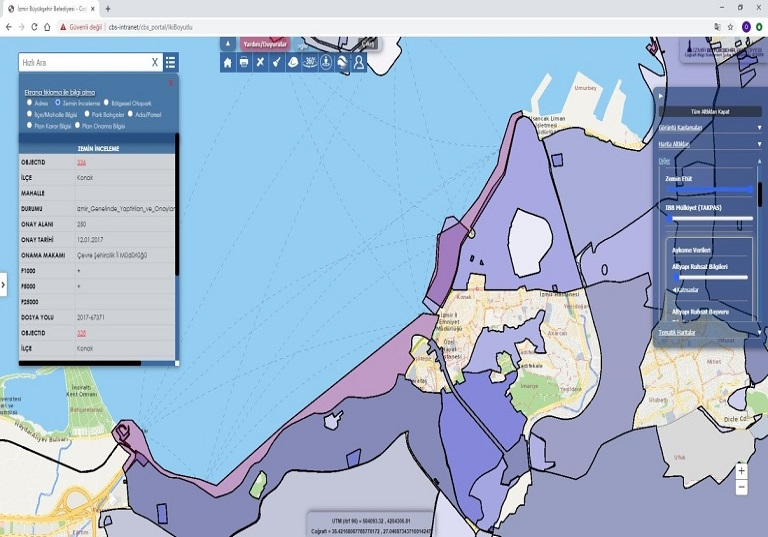Click the clear brush tool icon
Viewport: 768px width, 537px height.
click(x=277, y=62)
